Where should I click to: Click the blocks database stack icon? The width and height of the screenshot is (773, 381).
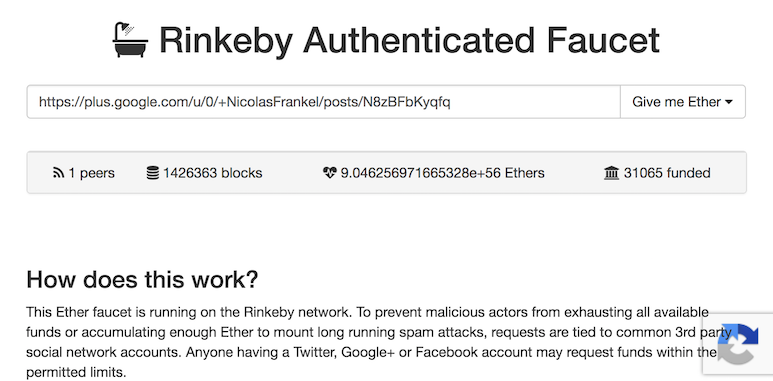tap(153, 173)
